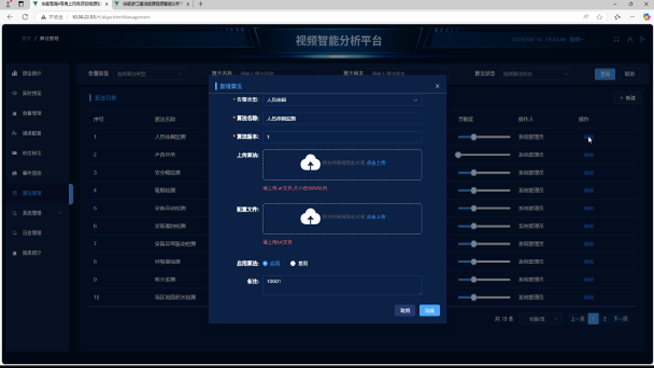Click the user profile icon in header

coord(630,39)
